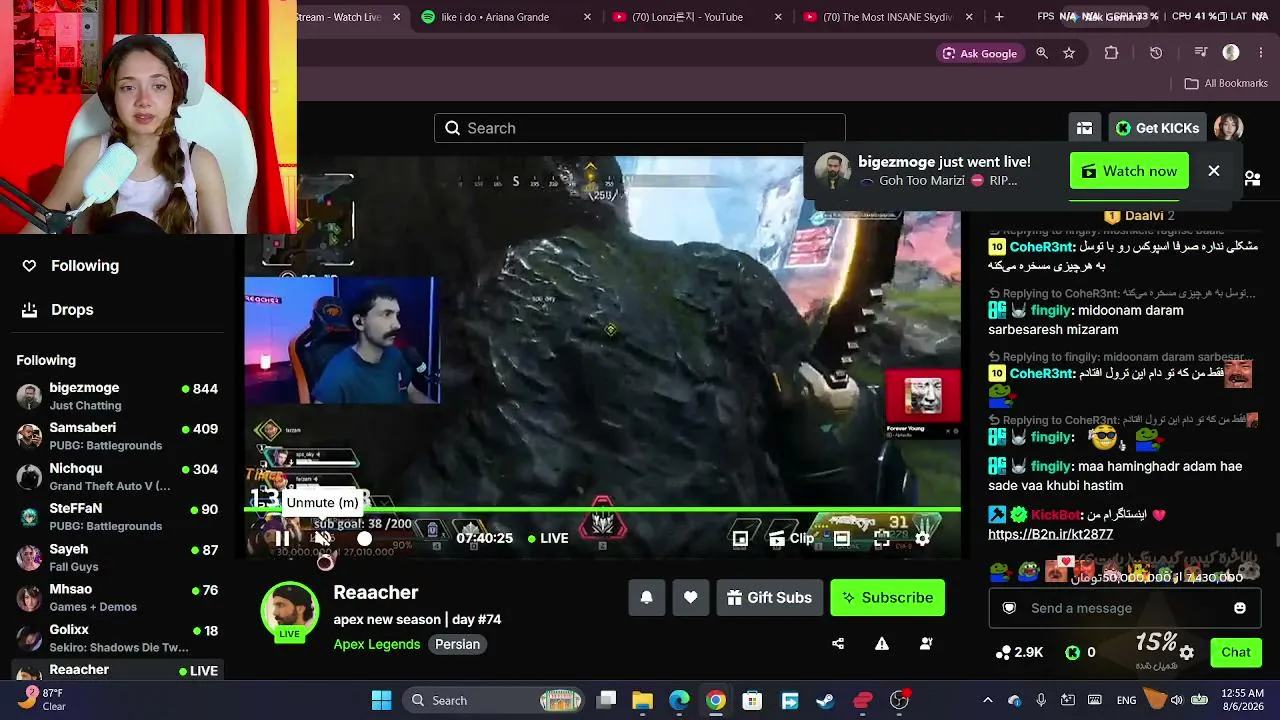
Task: Open the KICKs balance icon
Action: pyautogui.click(x=1073, y=653)
